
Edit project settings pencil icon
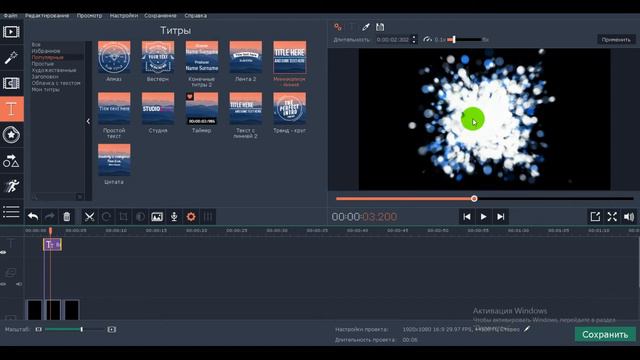527,329
